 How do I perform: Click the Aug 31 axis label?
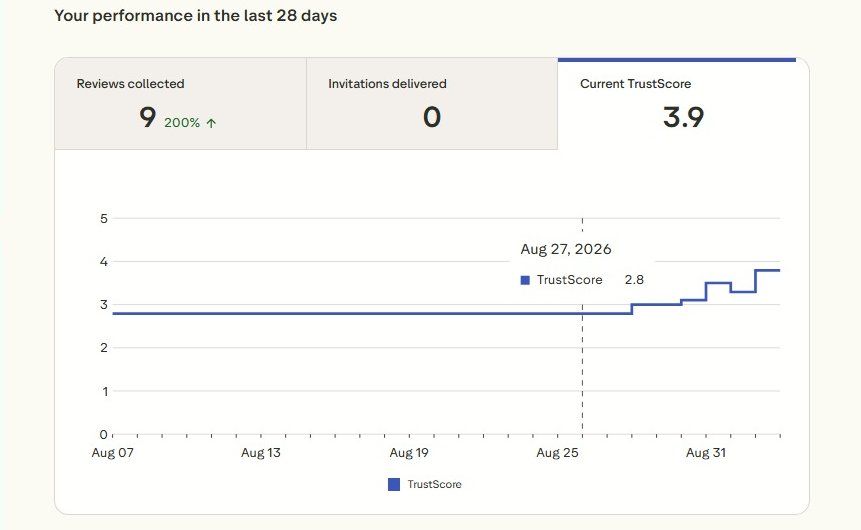[x=706, y=453]
